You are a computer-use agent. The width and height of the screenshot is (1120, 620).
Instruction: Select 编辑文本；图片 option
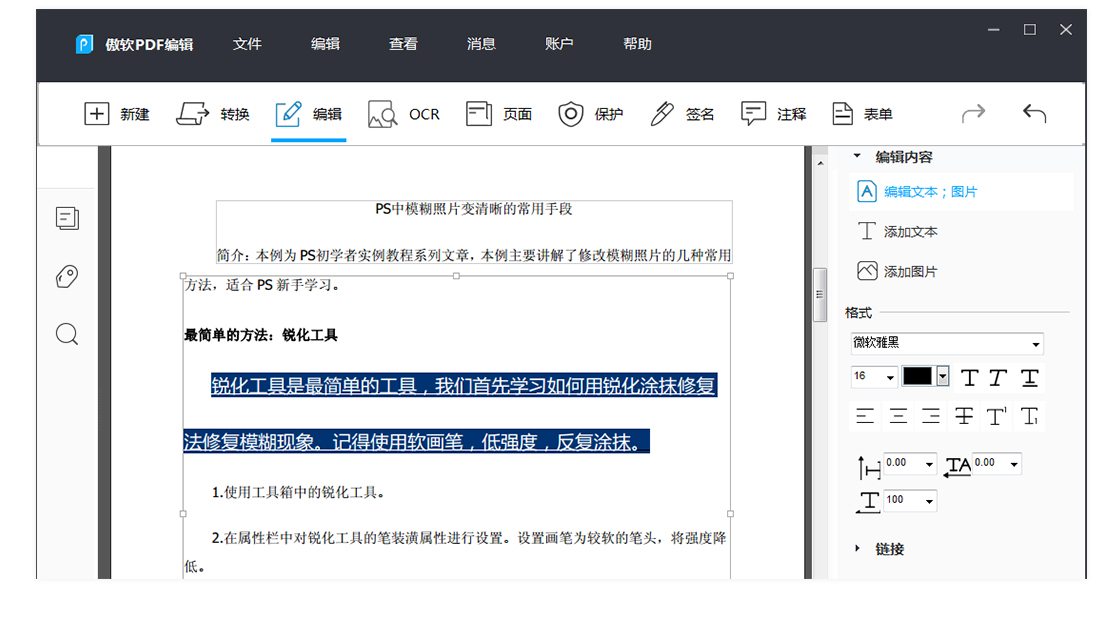[960, 191]
